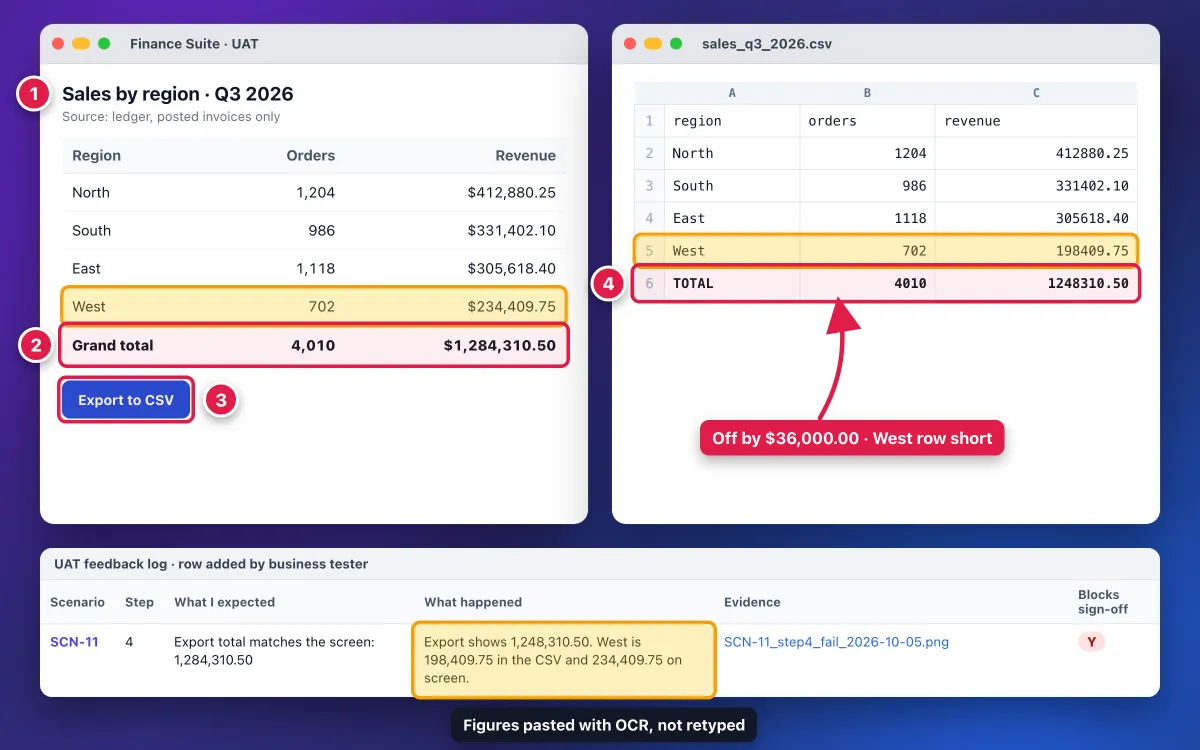Viewport: 1200px width, 750px height.
Task: Click the revenue value $331,402.10
Action: tap(512, 231)
